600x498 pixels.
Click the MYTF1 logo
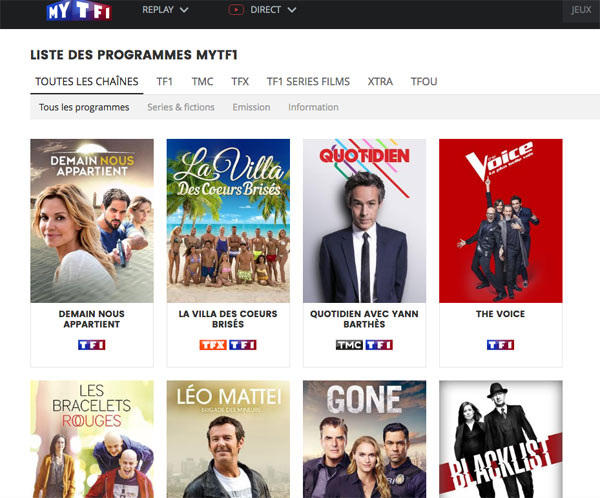78,11
